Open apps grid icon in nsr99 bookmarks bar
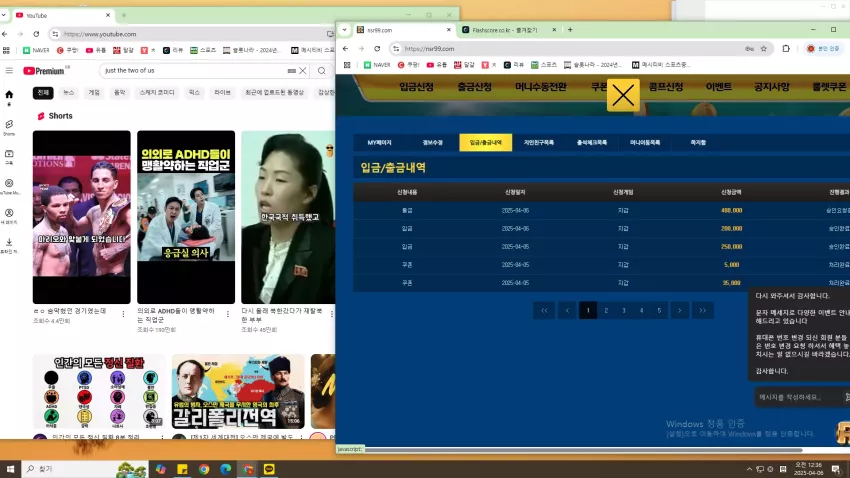 (347, 64)
